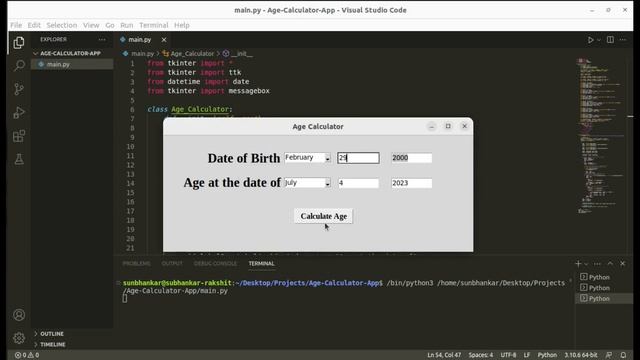Click Age_Calculator class name in code
Viewport: 640px width, 360px height.
point(200,109)
